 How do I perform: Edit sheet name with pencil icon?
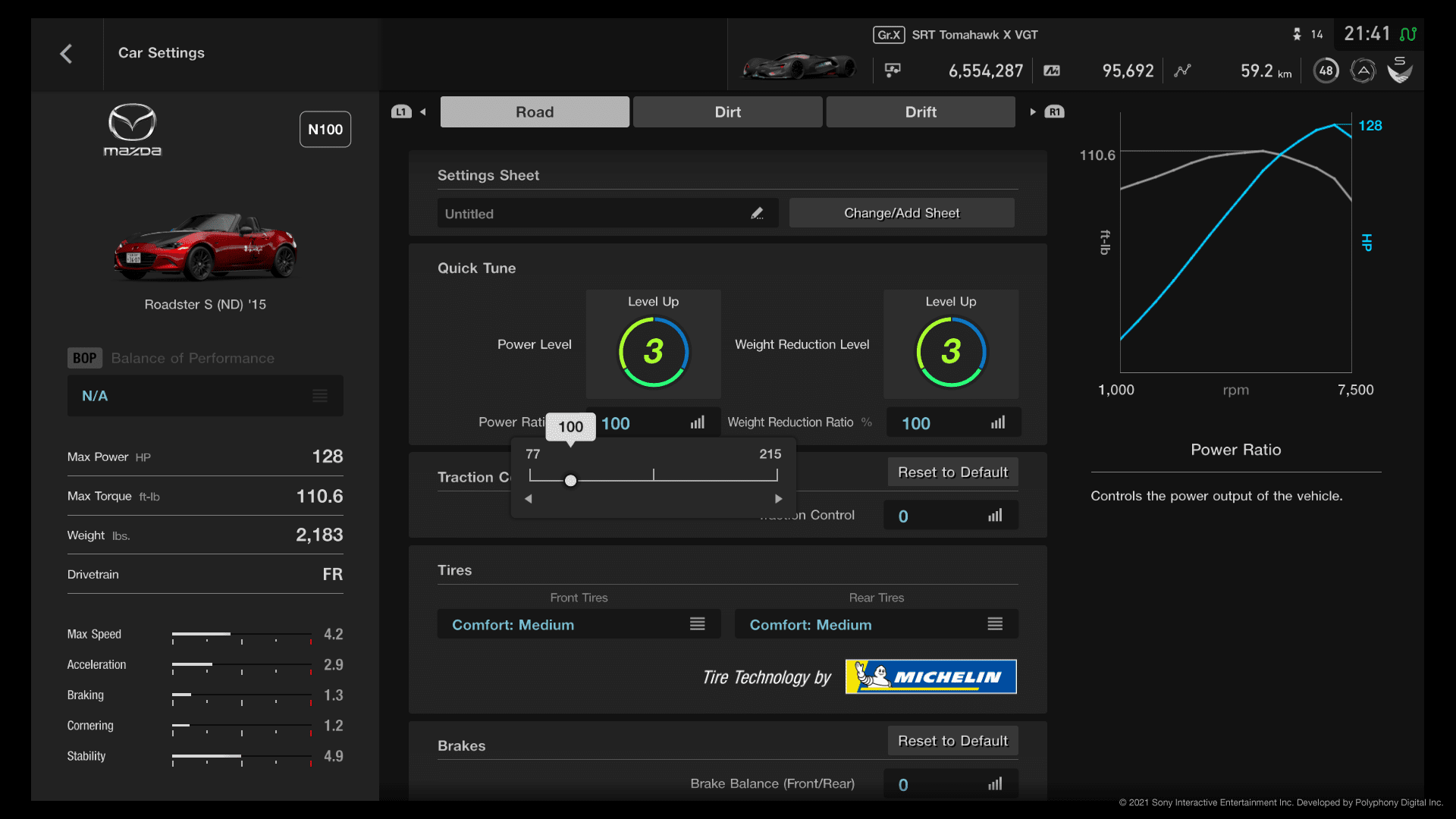[x=757, y=214]
